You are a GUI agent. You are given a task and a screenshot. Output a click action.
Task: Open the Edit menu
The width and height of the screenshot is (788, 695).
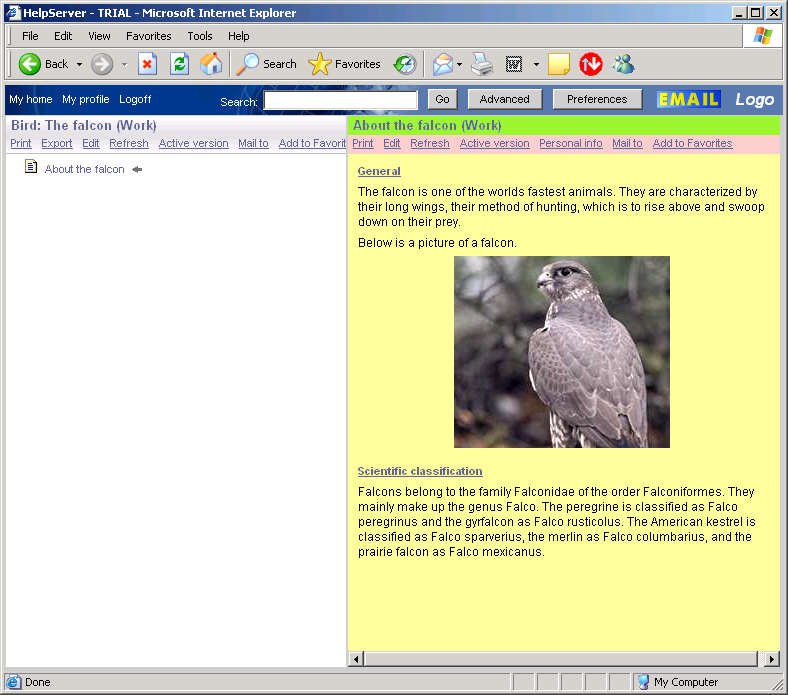coord(63,36)
